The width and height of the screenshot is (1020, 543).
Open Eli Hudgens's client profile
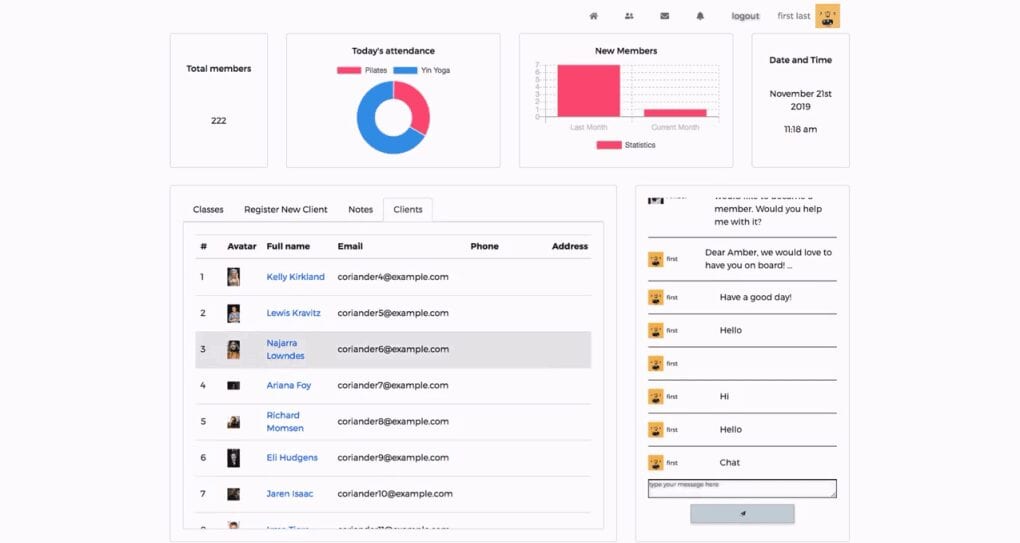pyautogui.click(x=292, y=458)
